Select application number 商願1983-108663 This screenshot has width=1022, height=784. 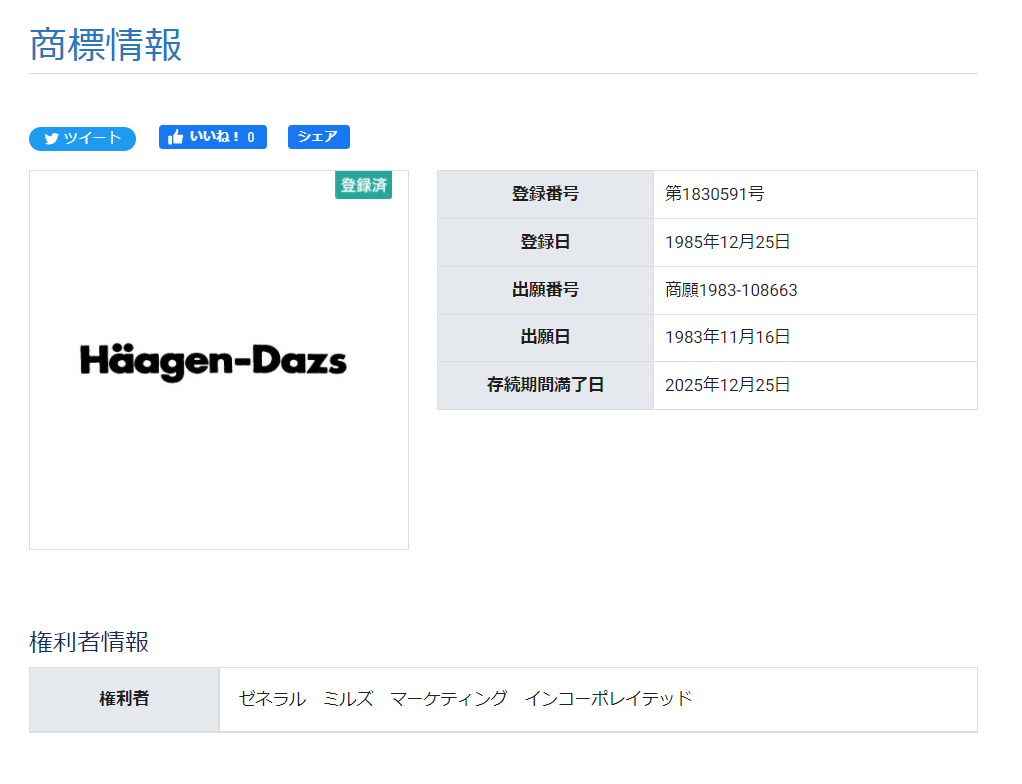pyautogui.click(x=731, y=290)
